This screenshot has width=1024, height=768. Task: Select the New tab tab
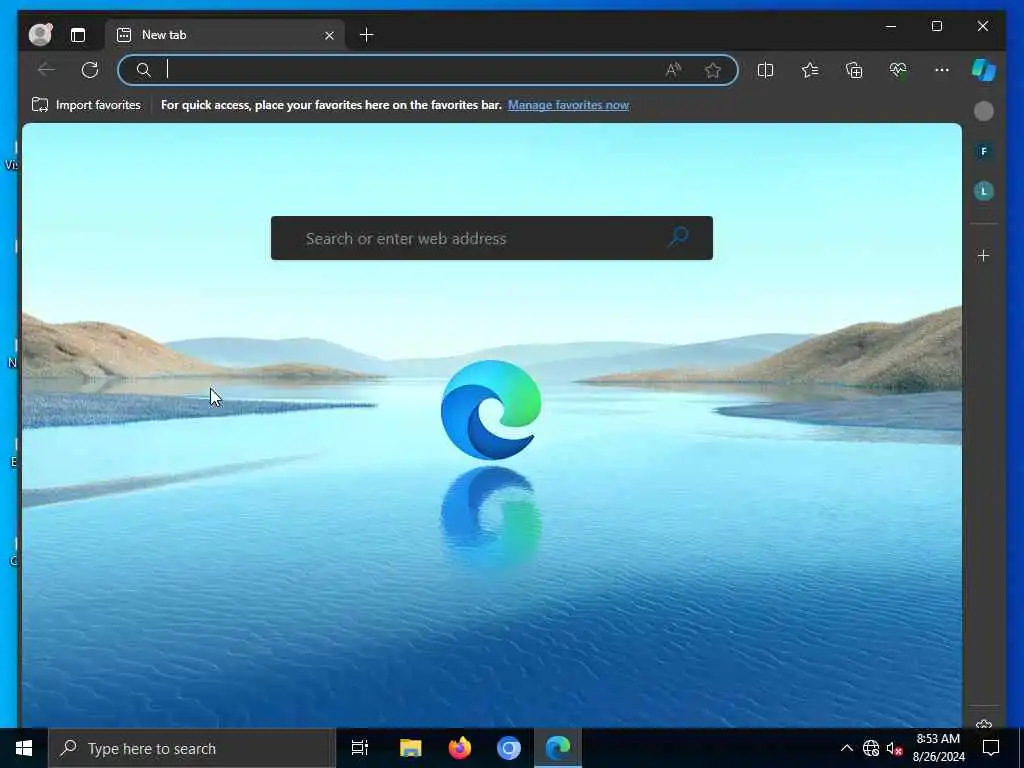coord(224,35)
